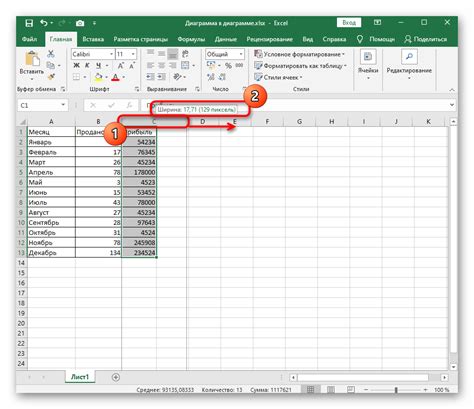
Task: Click the borders icon in Font group
Action: pos(76,77)
